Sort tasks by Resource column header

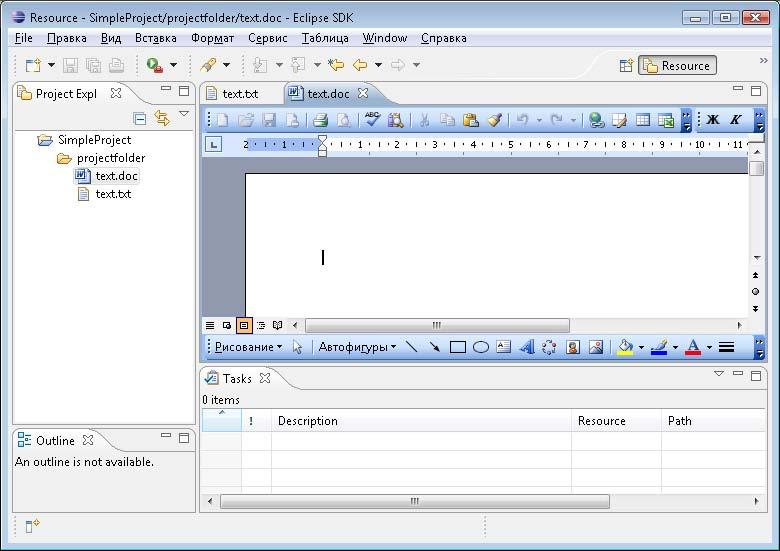coord(616,421)
